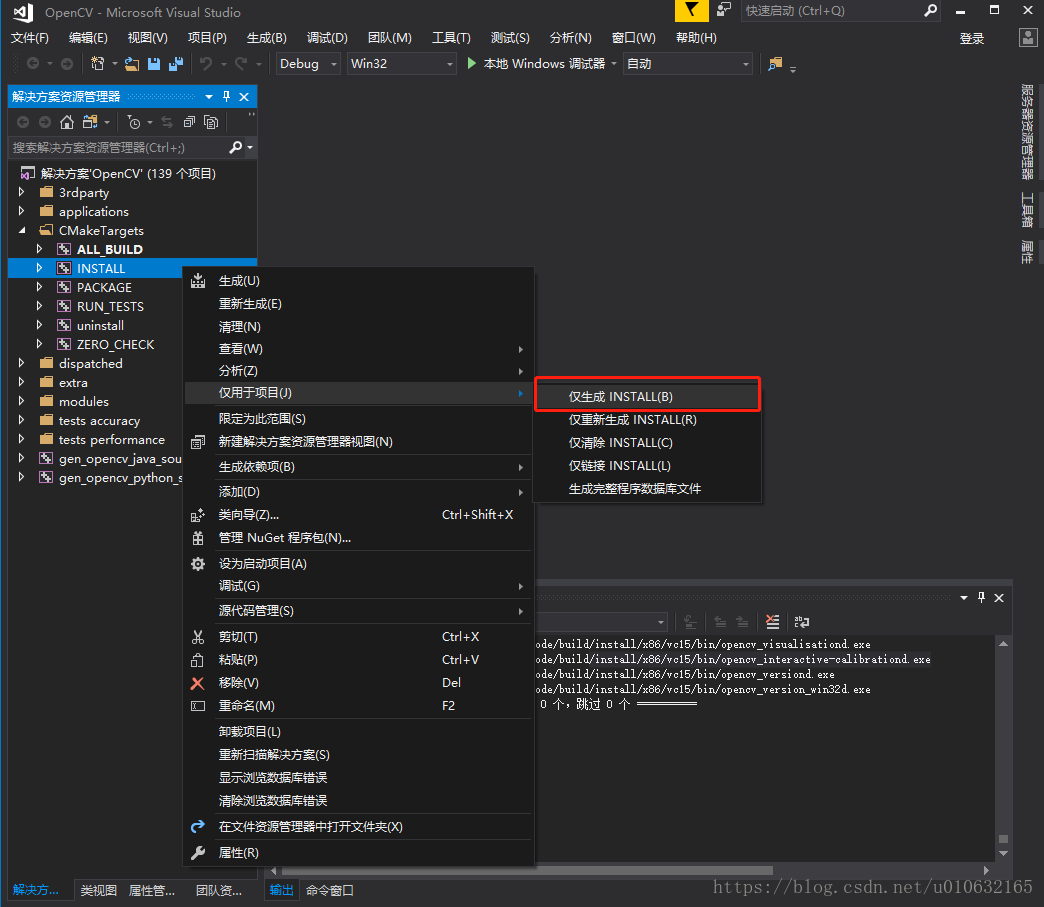Choose 仅清除 INSTALL(C)

coord(647,443)
